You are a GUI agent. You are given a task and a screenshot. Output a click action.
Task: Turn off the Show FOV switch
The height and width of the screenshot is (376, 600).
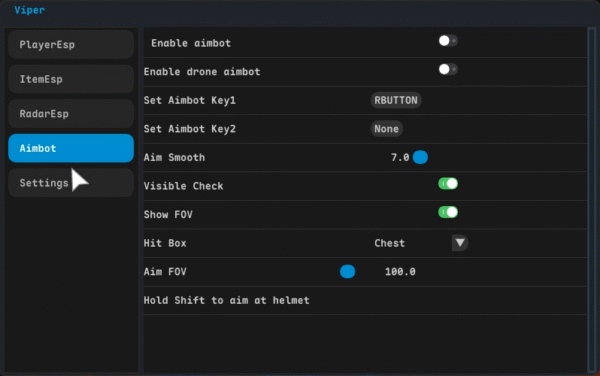[x=448, y=212]
